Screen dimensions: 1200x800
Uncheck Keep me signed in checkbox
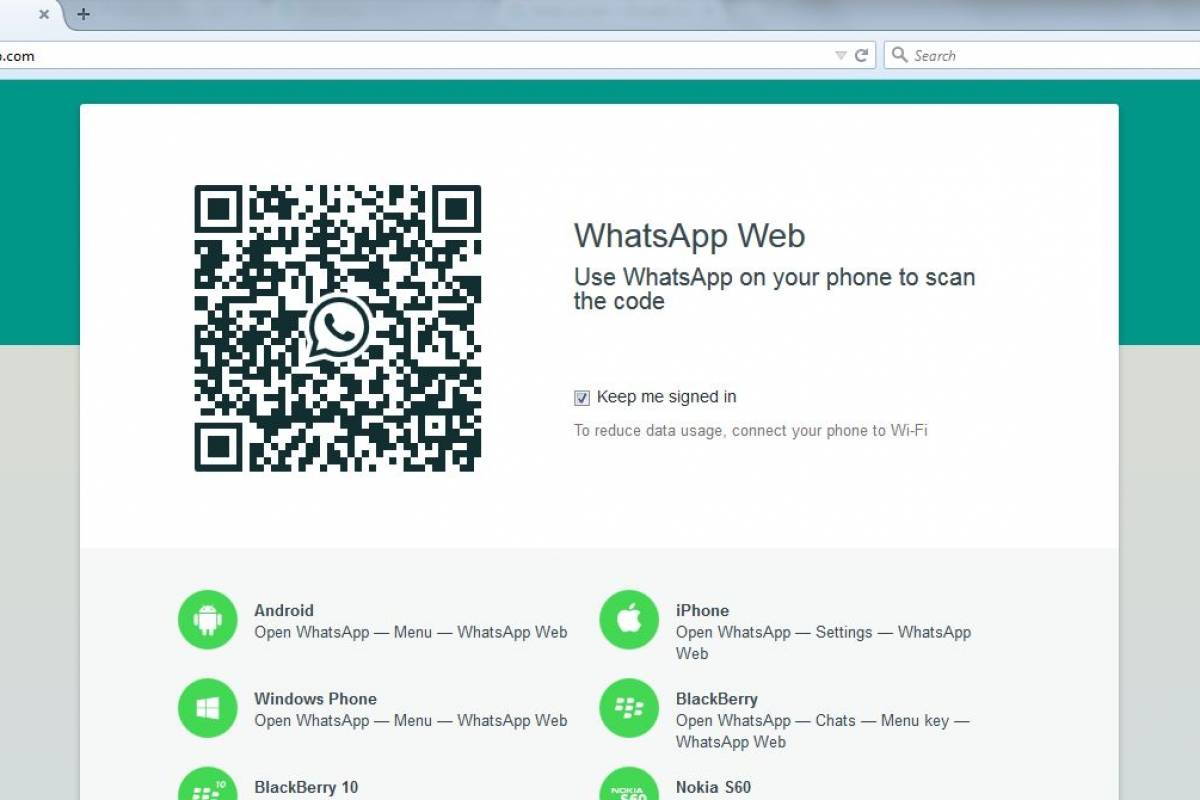(x=582, y=398)
